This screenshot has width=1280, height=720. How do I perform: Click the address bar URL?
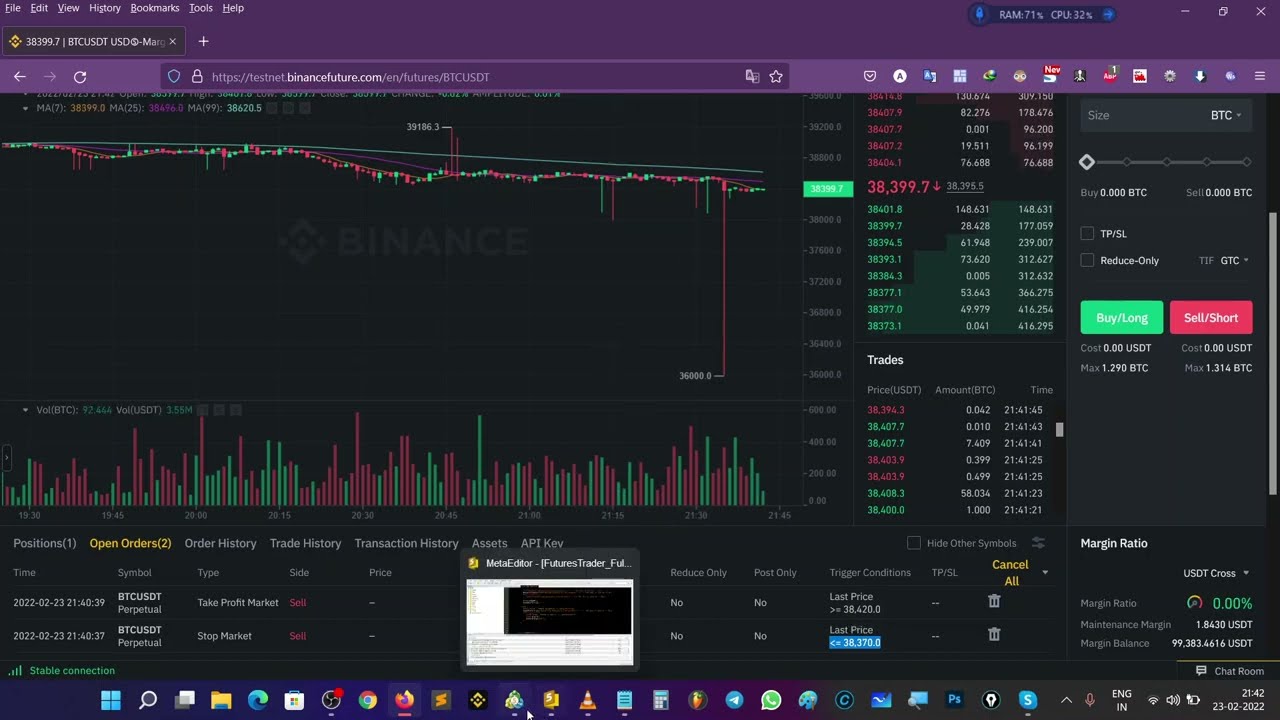[350, 77]
